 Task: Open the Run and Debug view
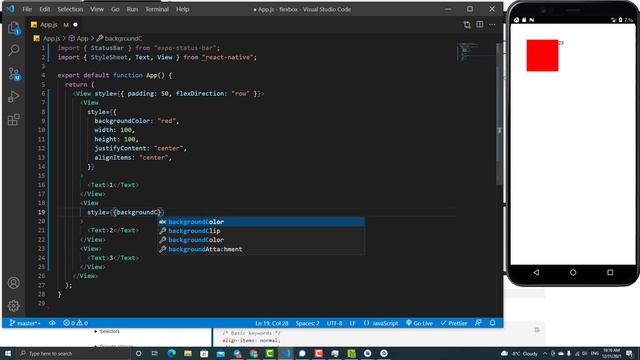coord(13,97)
